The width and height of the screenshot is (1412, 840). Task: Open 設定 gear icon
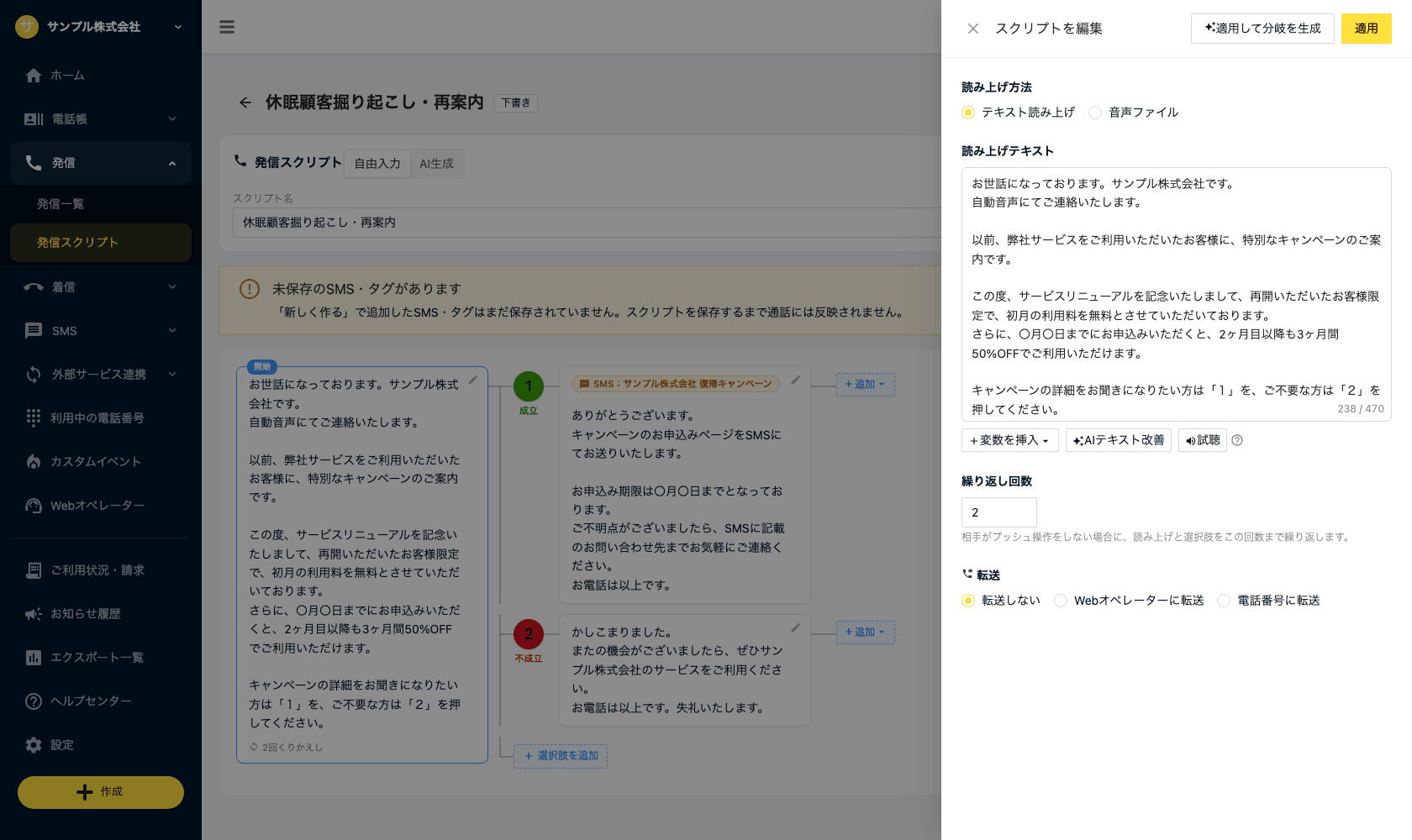pos(34,745)
